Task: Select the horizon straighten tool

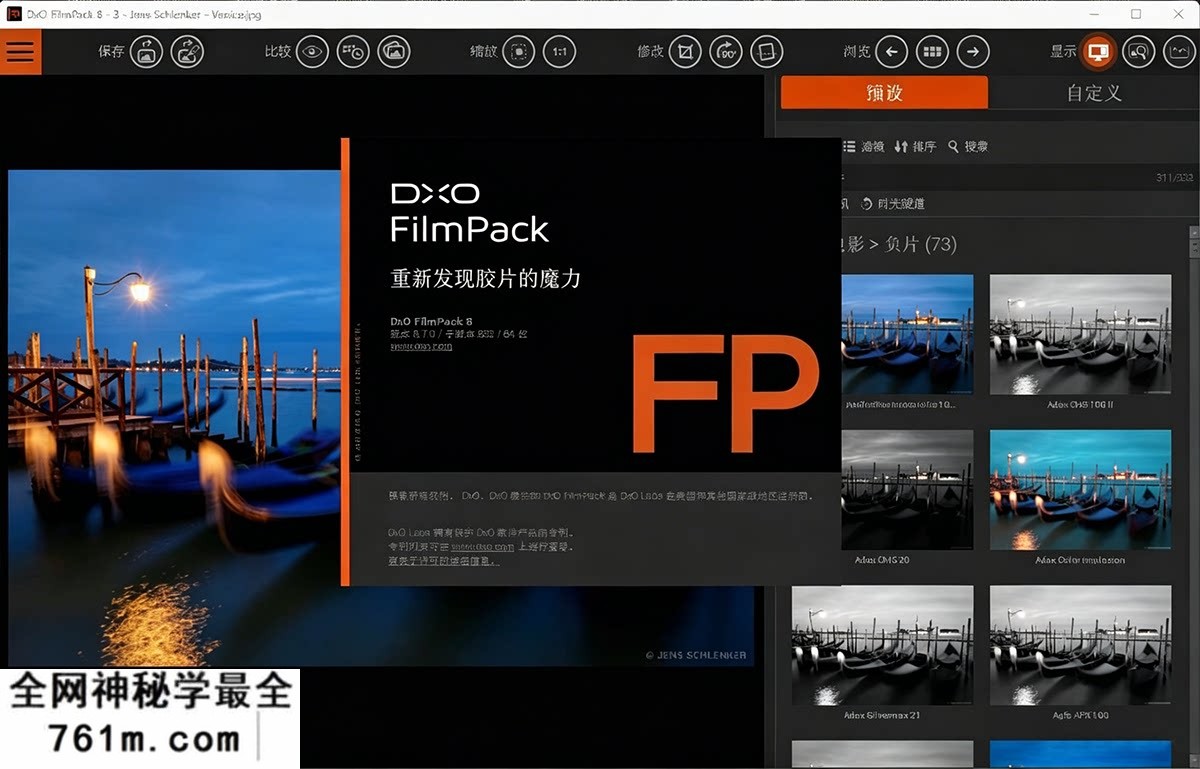Action: coord(766,52)
